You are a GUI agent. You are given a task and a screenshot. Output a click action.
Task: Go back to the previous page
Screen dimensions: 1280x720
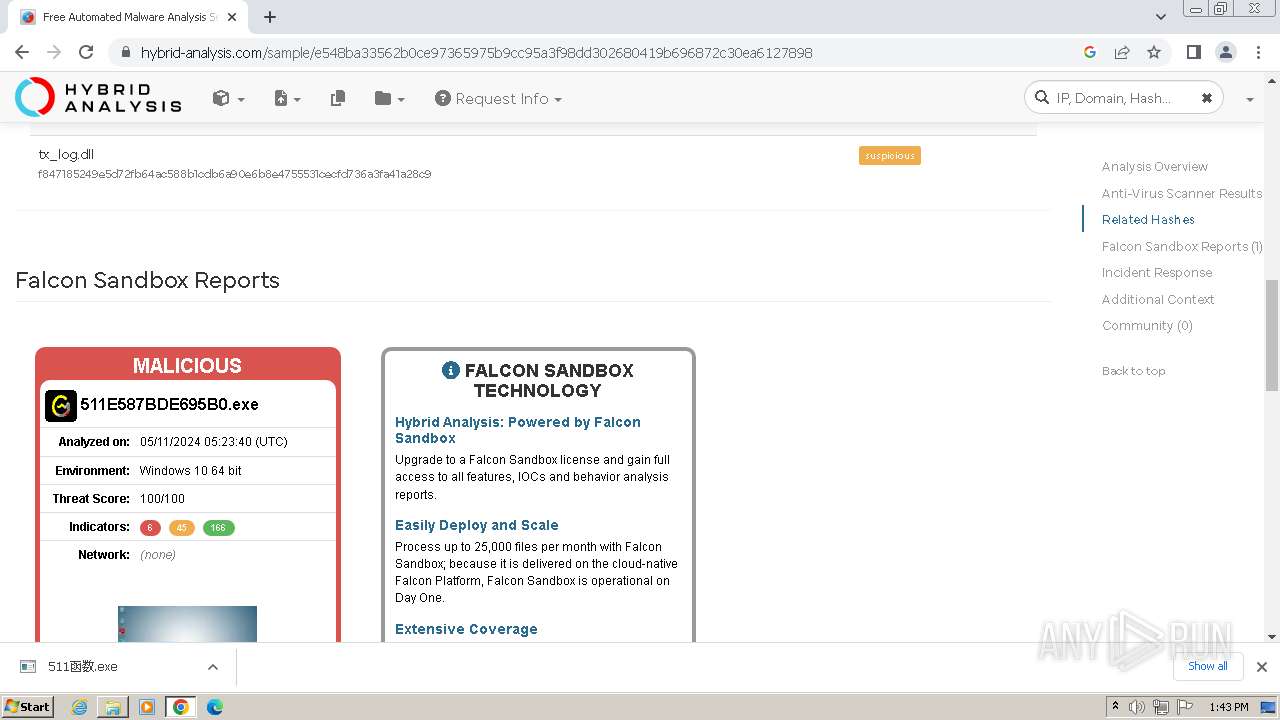click(22, 52)
